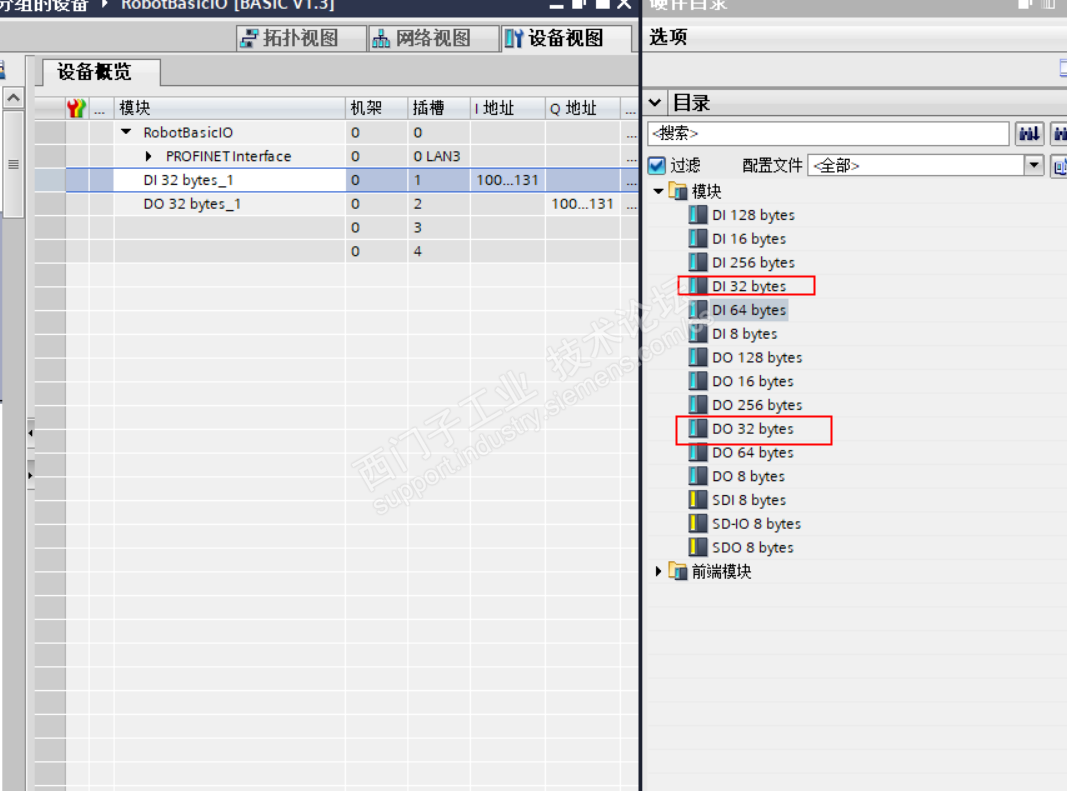Click the 网络视图 tab icon
The width and height of the screenshot is (1067, 791).
tap(380, 39)
